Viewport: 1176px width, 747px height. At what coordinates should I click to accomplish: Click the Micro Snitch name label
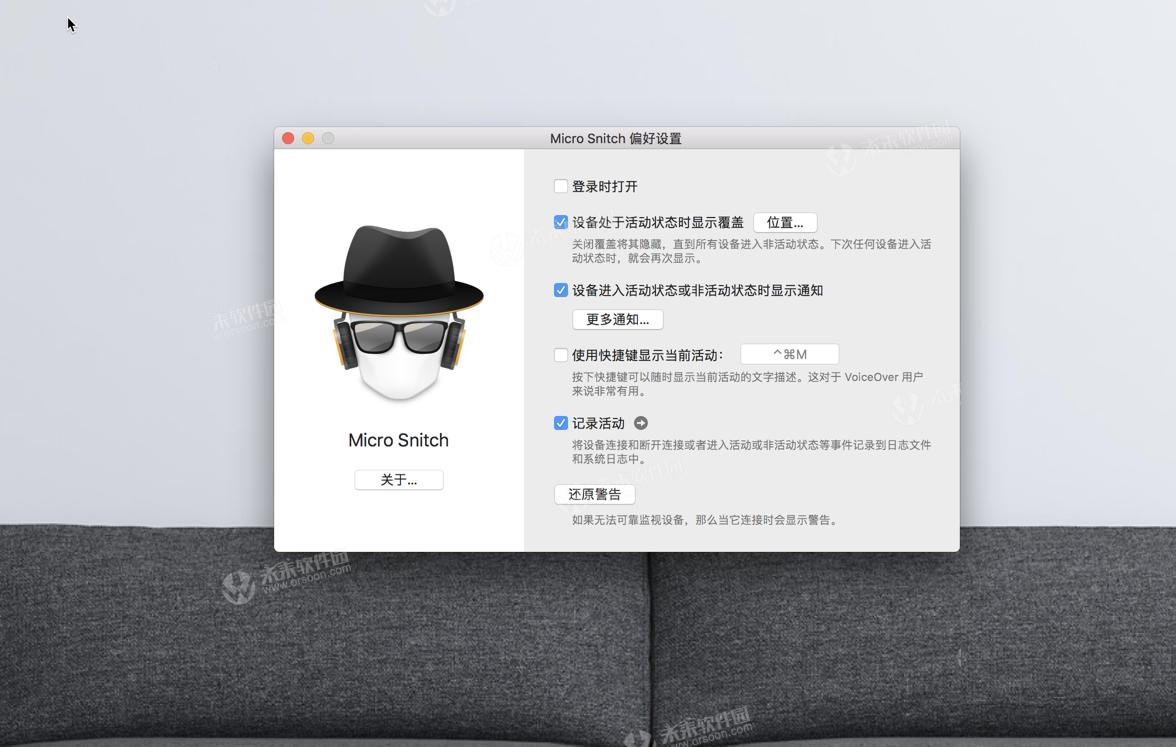click(398, 440)
